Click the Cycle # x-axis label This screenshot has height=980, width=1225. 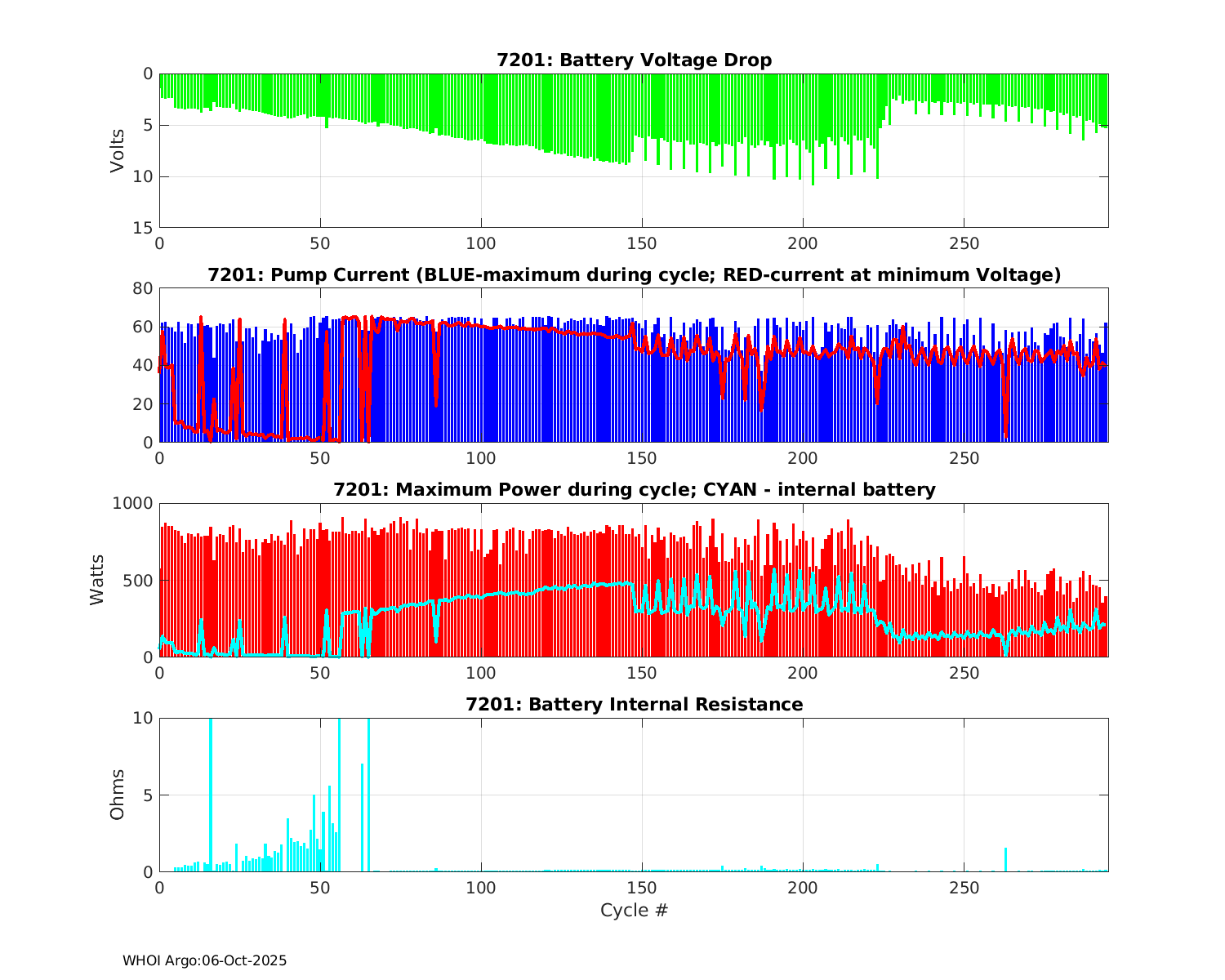634,911
